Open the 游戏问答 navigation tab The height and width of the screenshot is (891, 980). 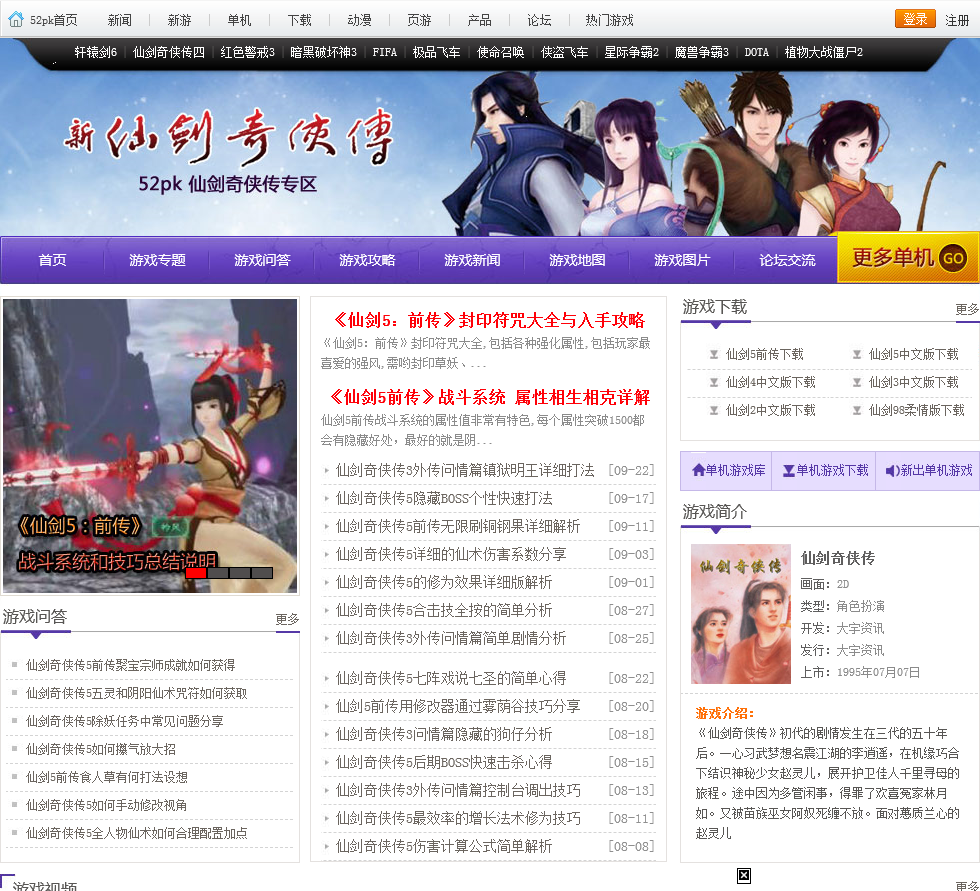tap(262, 260)
